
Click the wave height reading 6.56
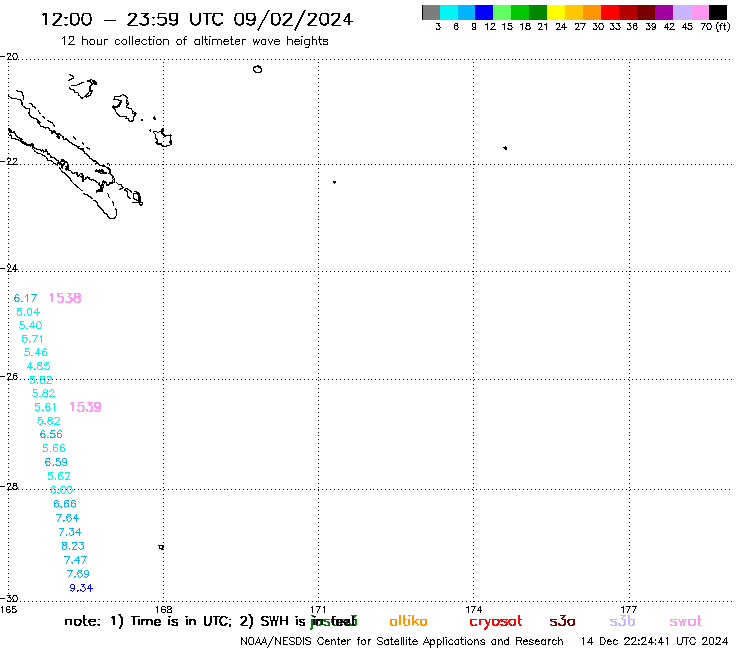pos(51,434)
